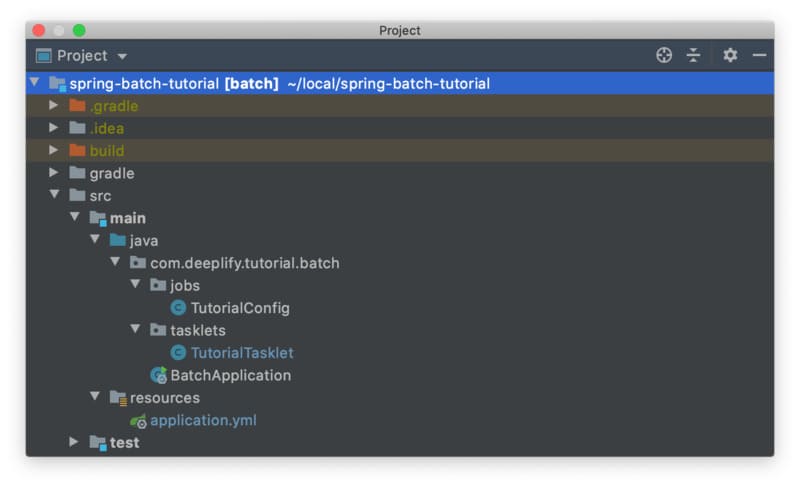Screen dimensions: 800x487
Task: Select the com.deeplify.tutorial.batch package
Action: coord(244,263)
